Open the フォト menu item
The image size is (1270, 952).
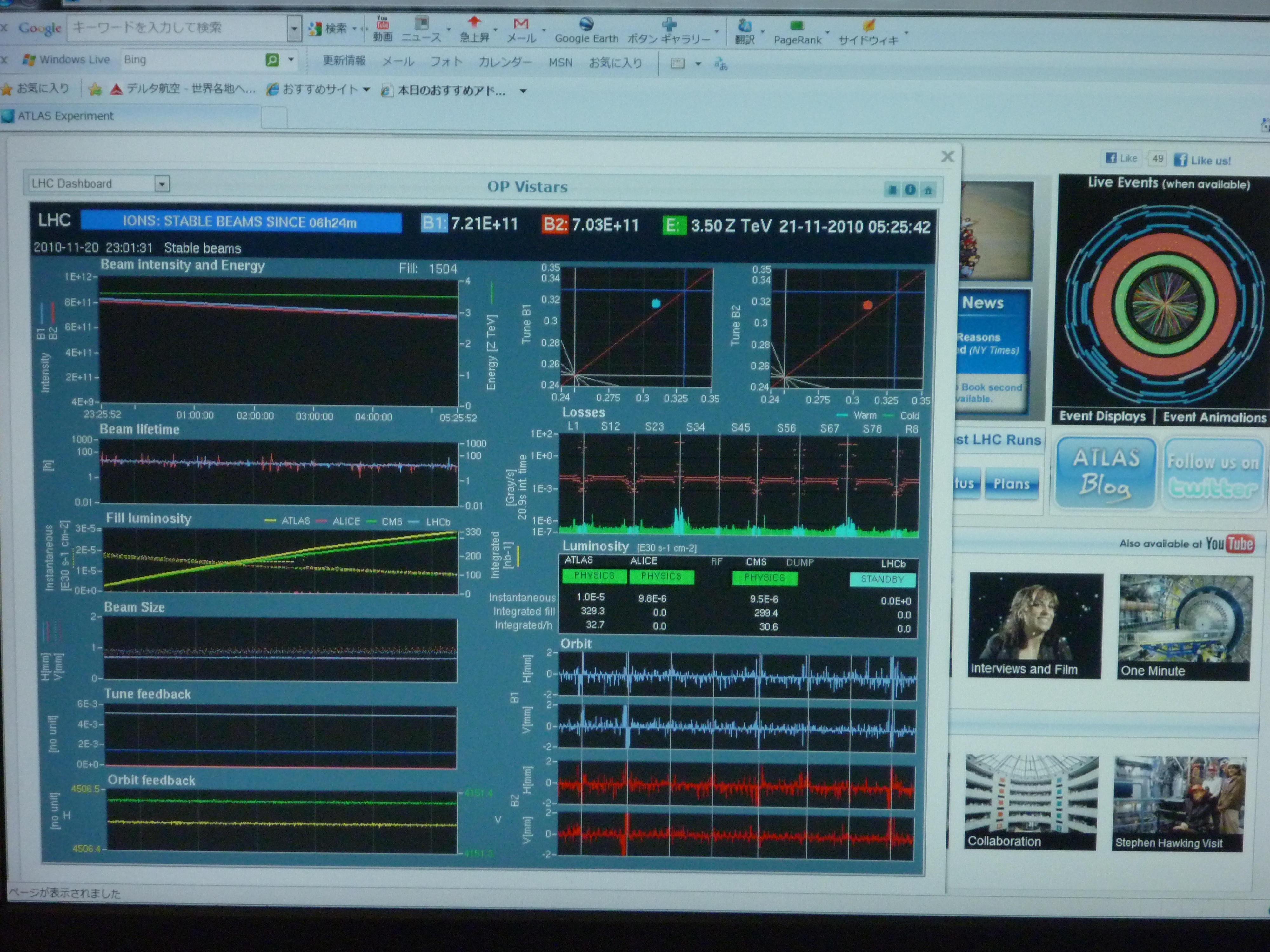coord(446,61)
